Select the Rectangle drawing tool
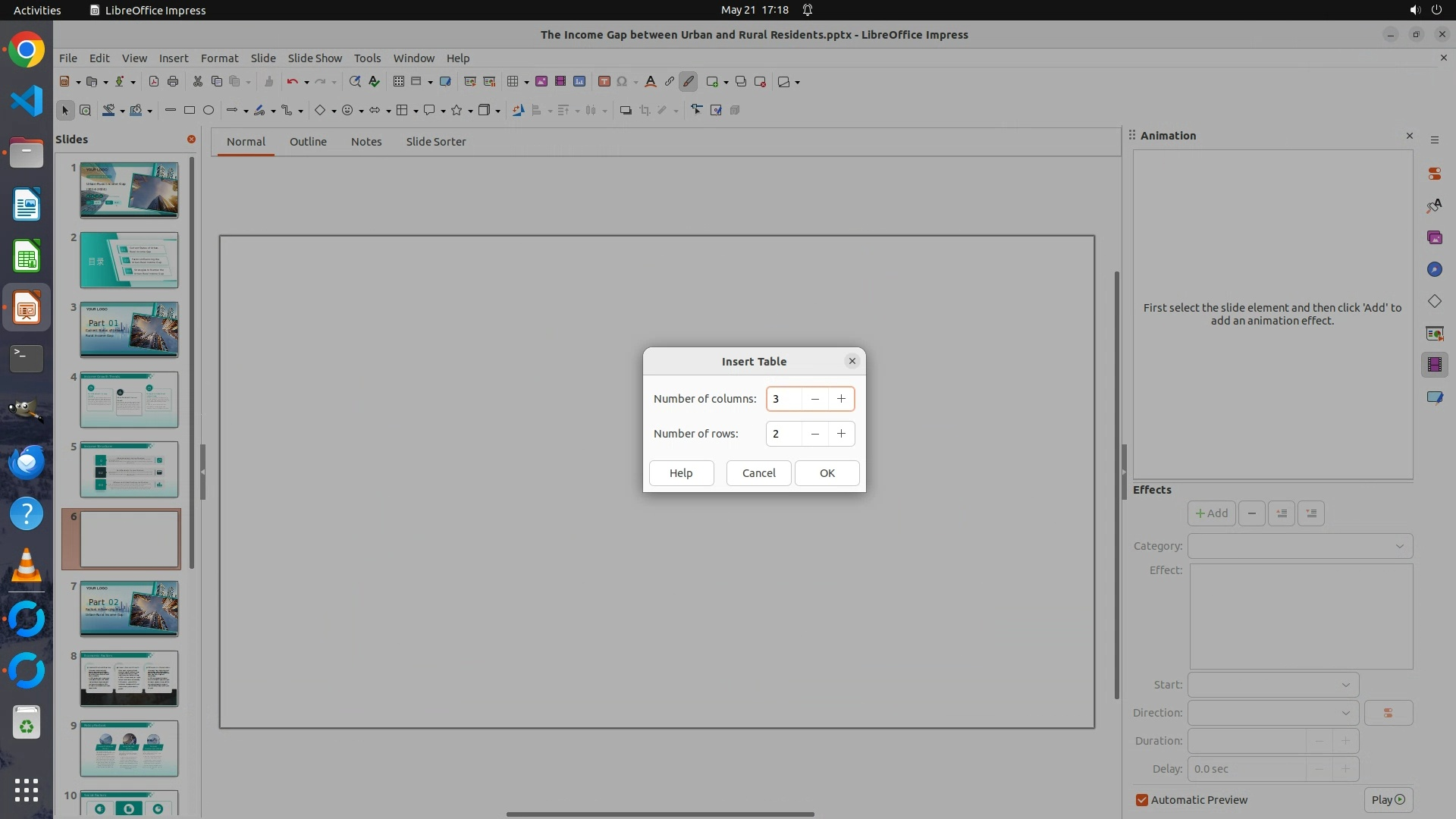1456x819 pixels. (190, 111)
